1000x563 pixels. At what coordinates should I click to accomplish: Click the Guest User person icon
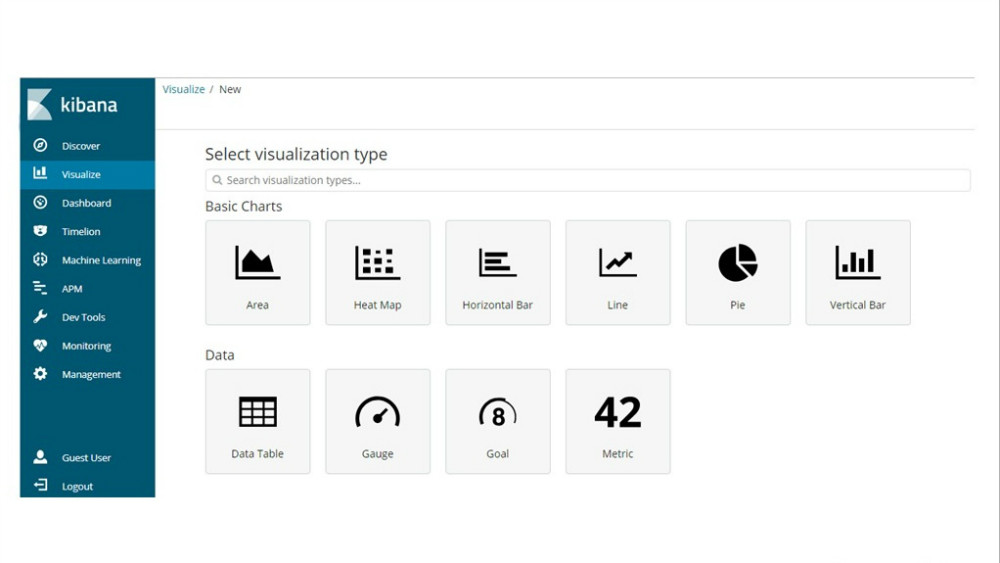click(40, 457)
